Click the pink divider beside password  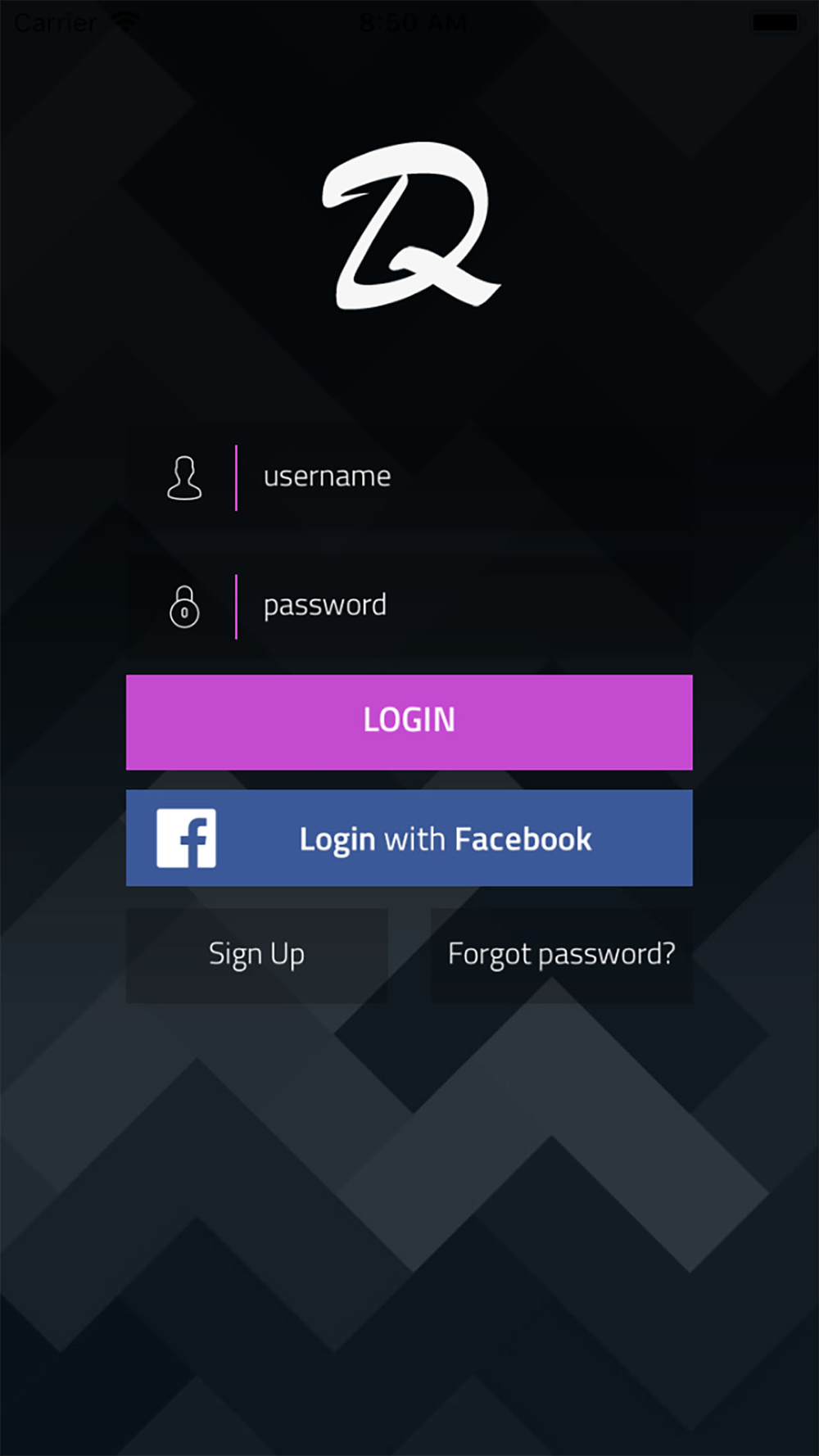(x=236, y=607)
